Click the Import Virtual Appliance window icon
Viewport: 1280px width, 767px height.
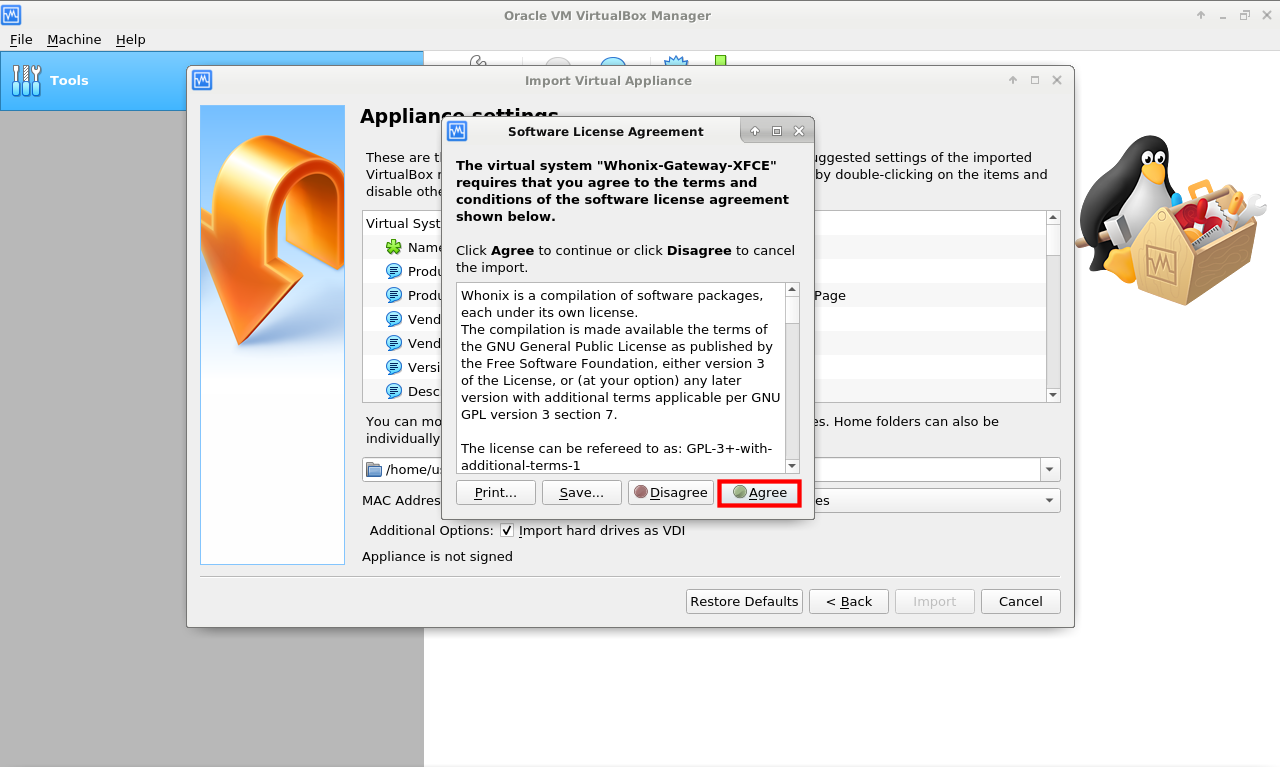(x=202, y=80)
